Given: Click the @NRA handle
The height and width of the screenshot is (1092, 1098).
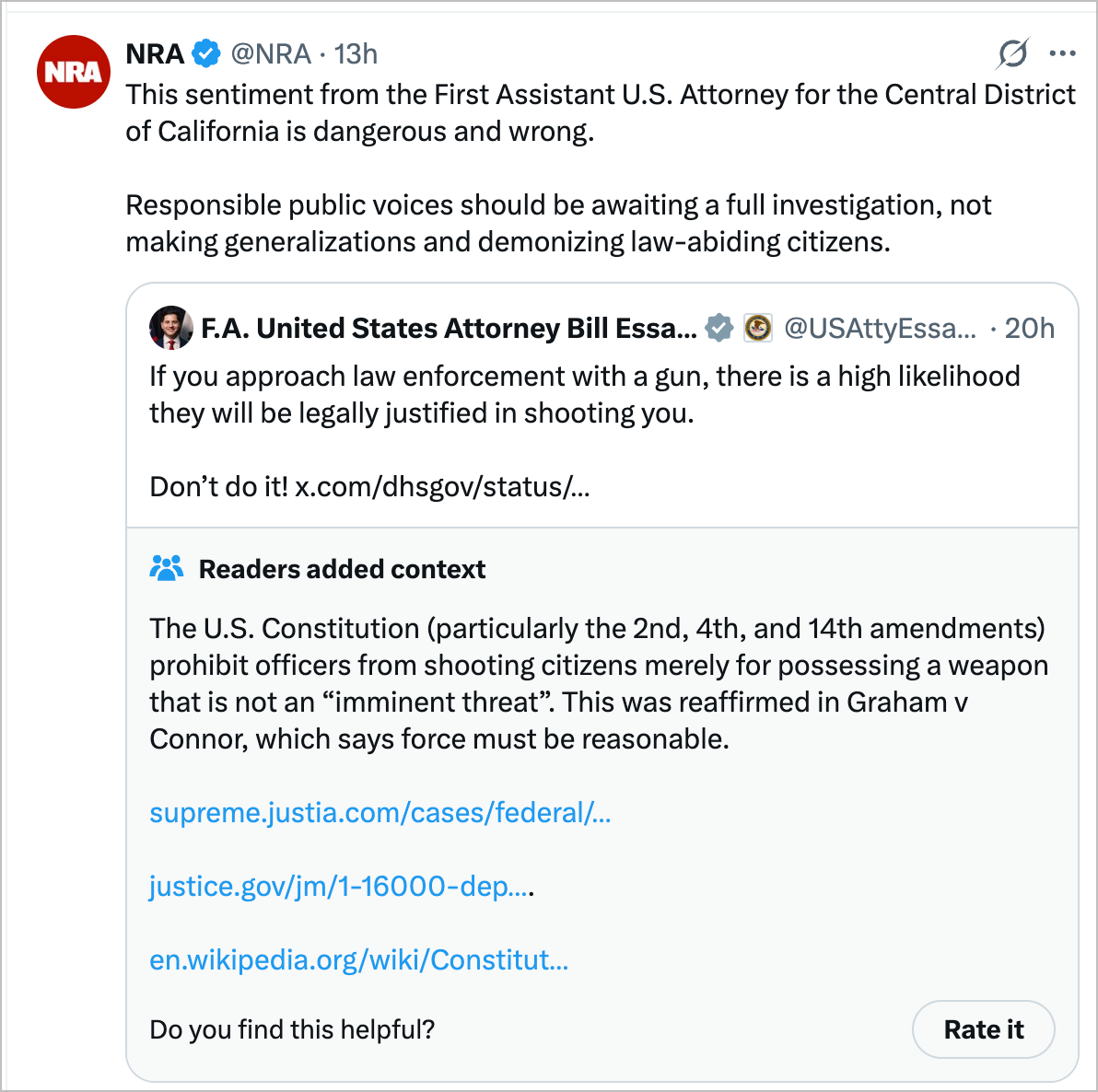Looking at the screenshot, I should tap(271, 54).
